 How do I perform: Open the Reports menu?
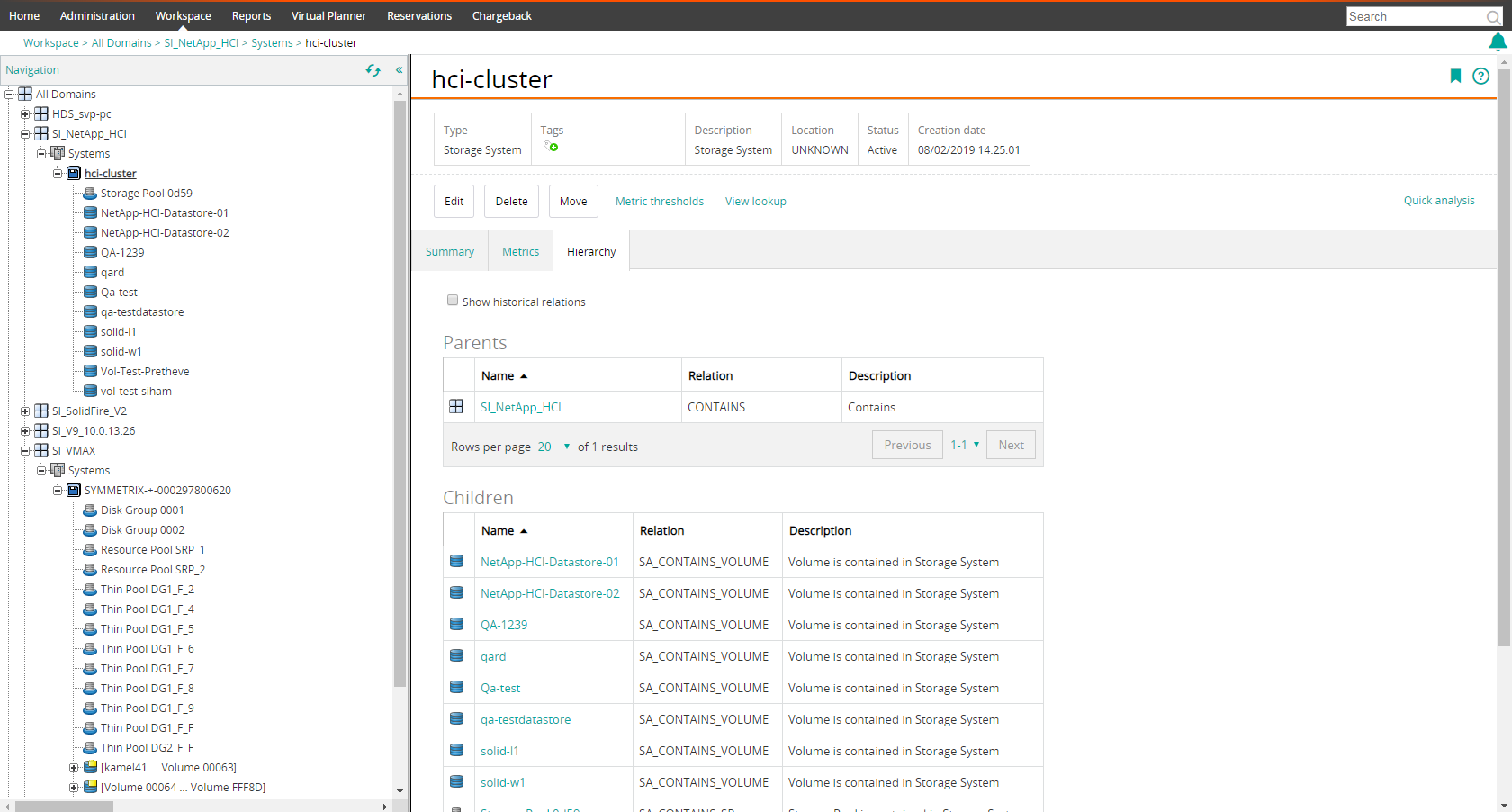(251, 16)
